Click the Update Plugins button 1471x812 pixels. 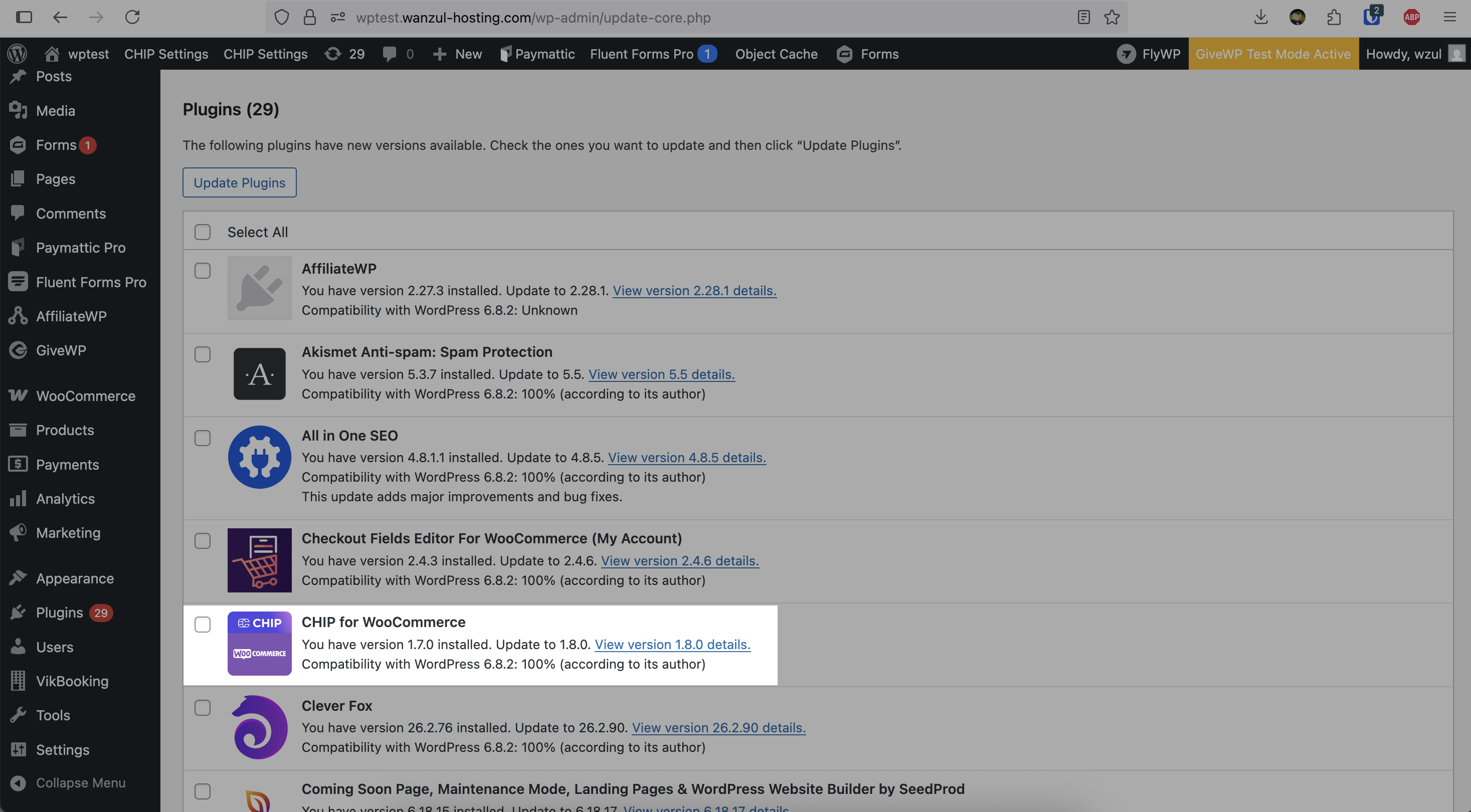pyautogui.click(x=239, y=182)
